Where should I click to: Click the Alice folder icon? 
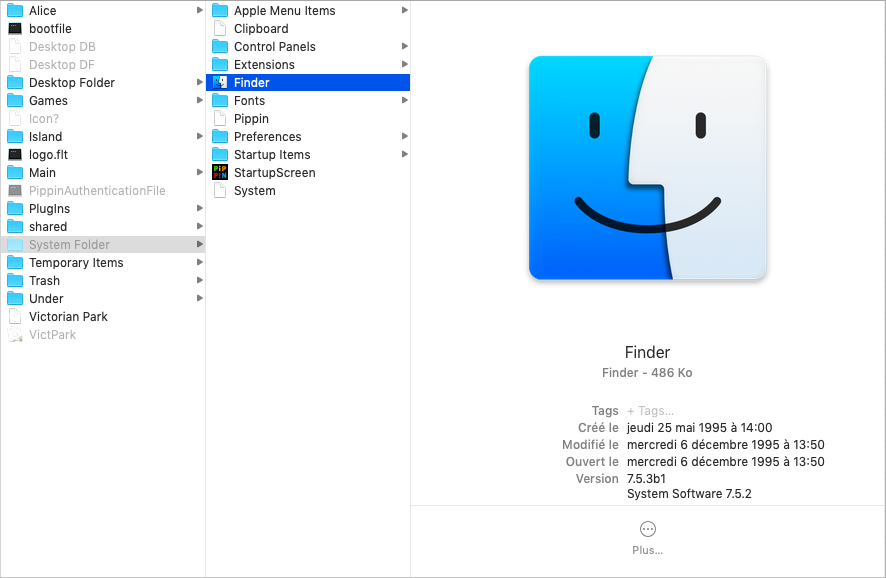pos(15,11)
